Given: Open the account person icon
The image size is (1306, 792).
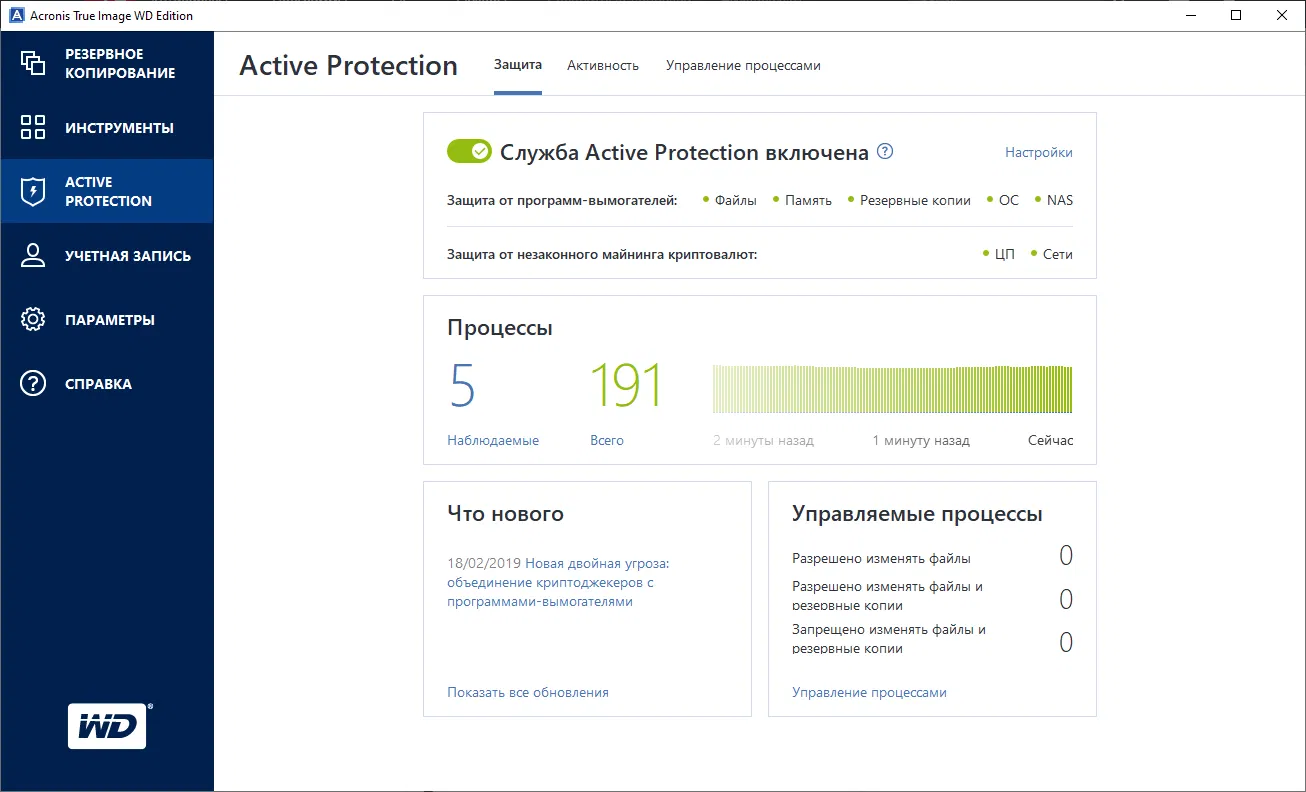Looking at the screenshot, I should point(33,255).
